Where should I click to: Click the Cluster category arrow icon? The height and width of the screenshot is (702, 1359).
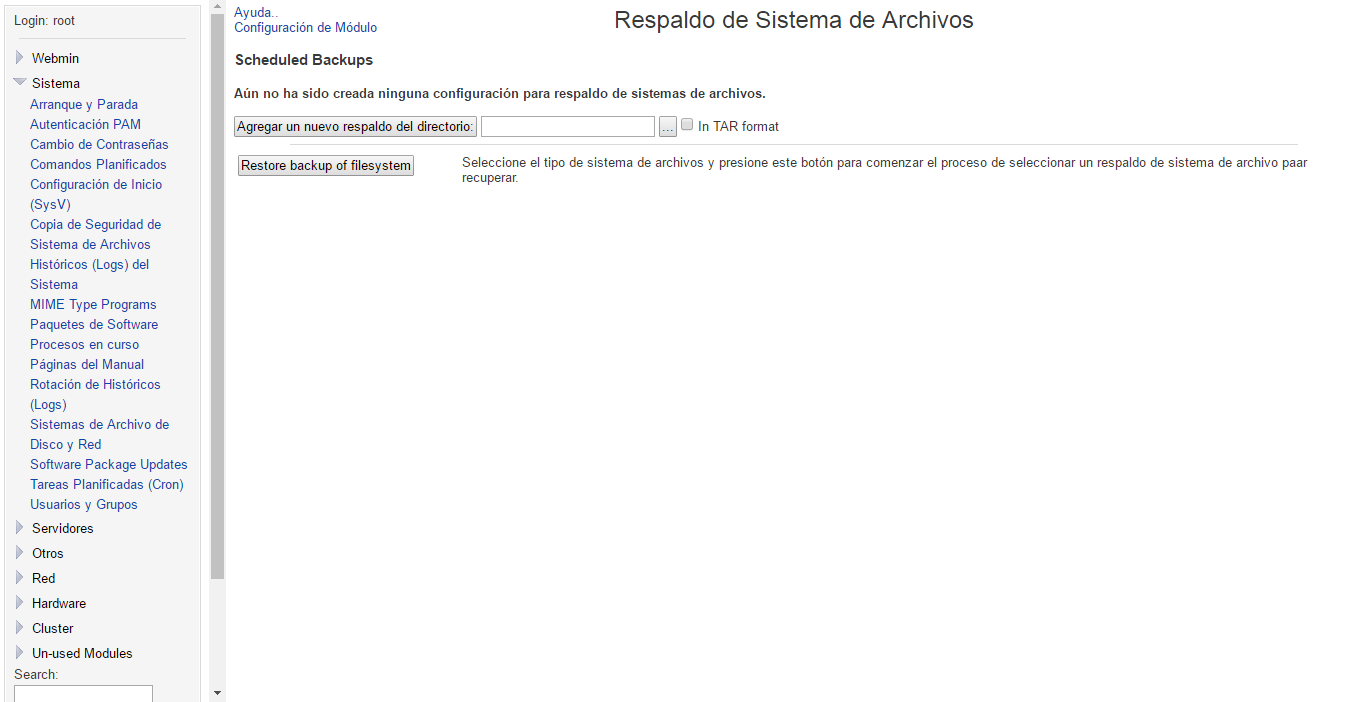19,628
